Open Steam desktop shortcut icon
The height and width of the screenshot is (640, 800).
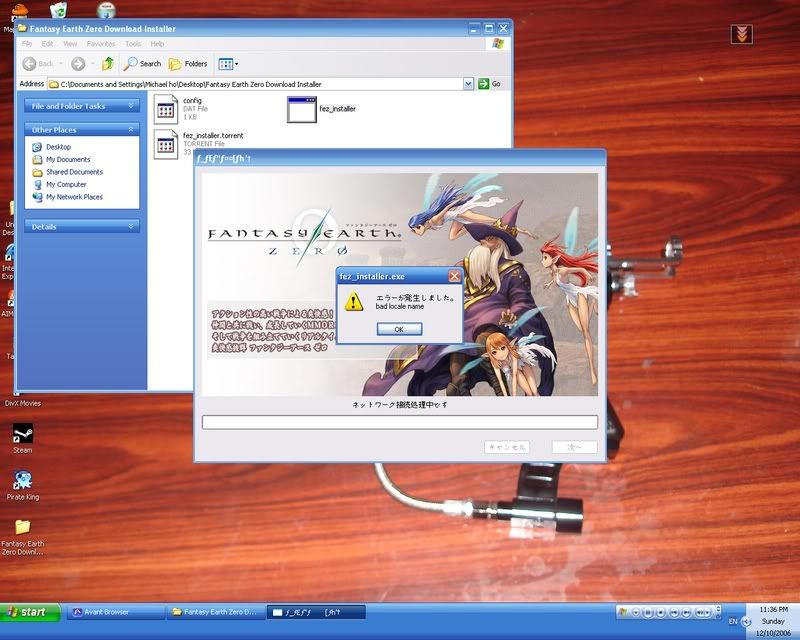(x=22, y=434)
